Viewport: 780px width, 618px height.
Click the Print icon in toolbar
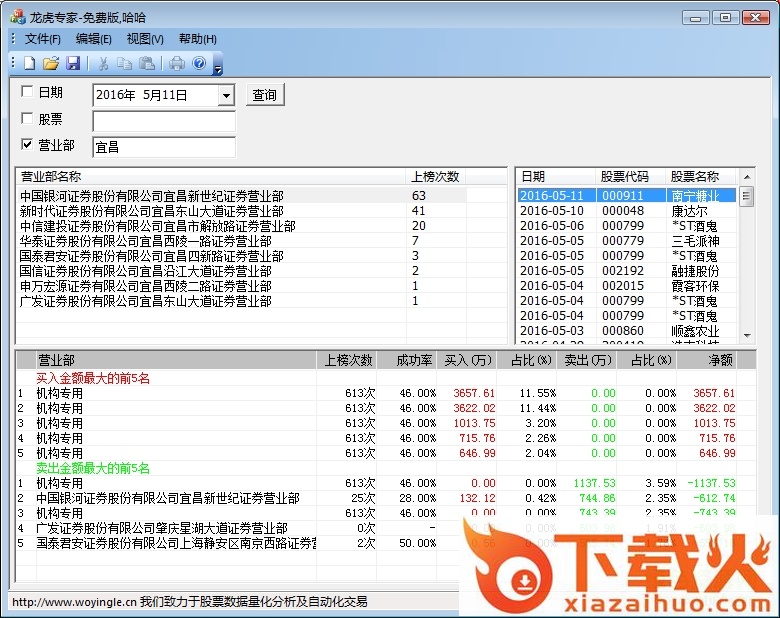click(x=177, y=64)
